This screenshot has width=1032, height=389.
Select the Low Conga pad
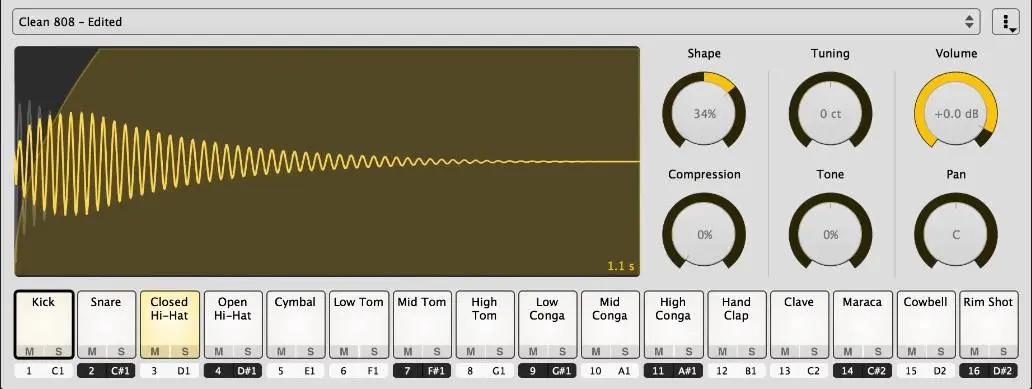(547, 324)
